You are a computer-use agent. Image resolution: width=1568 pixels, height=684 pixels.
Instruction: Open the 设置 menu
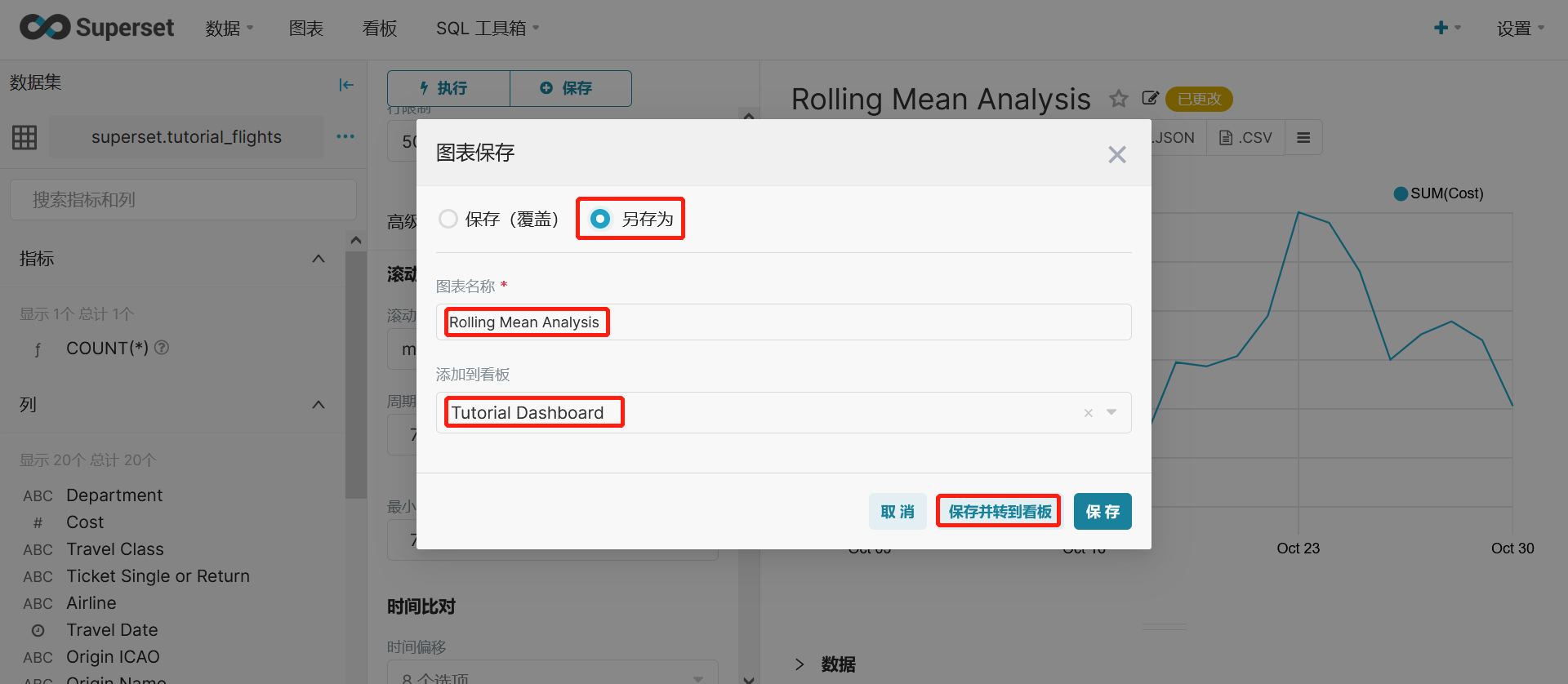click(x=1520, y=29)
